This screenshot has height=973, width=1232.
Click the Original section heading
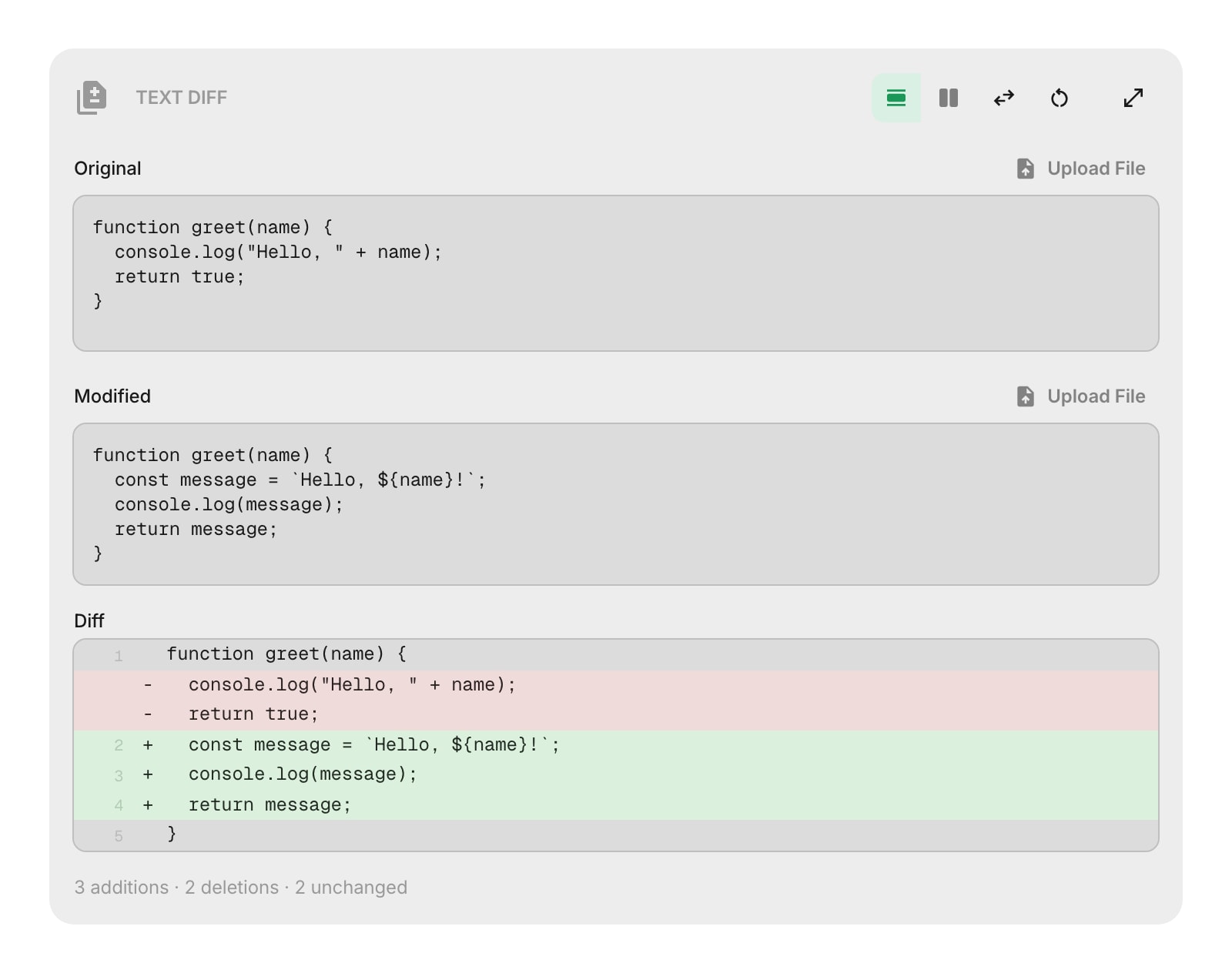click(x=107, y=168)
